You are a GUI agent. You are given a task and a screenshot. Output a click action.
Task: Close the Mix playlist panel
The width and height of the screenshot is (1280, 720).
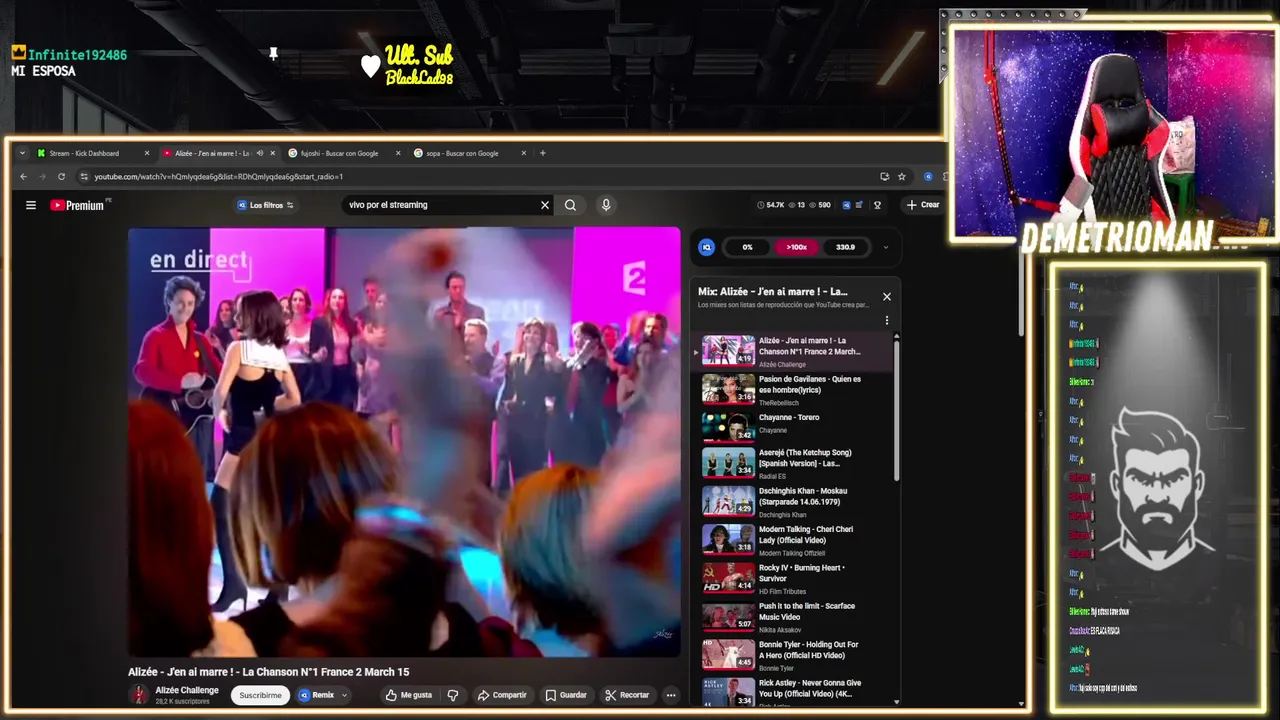[886, 296]
